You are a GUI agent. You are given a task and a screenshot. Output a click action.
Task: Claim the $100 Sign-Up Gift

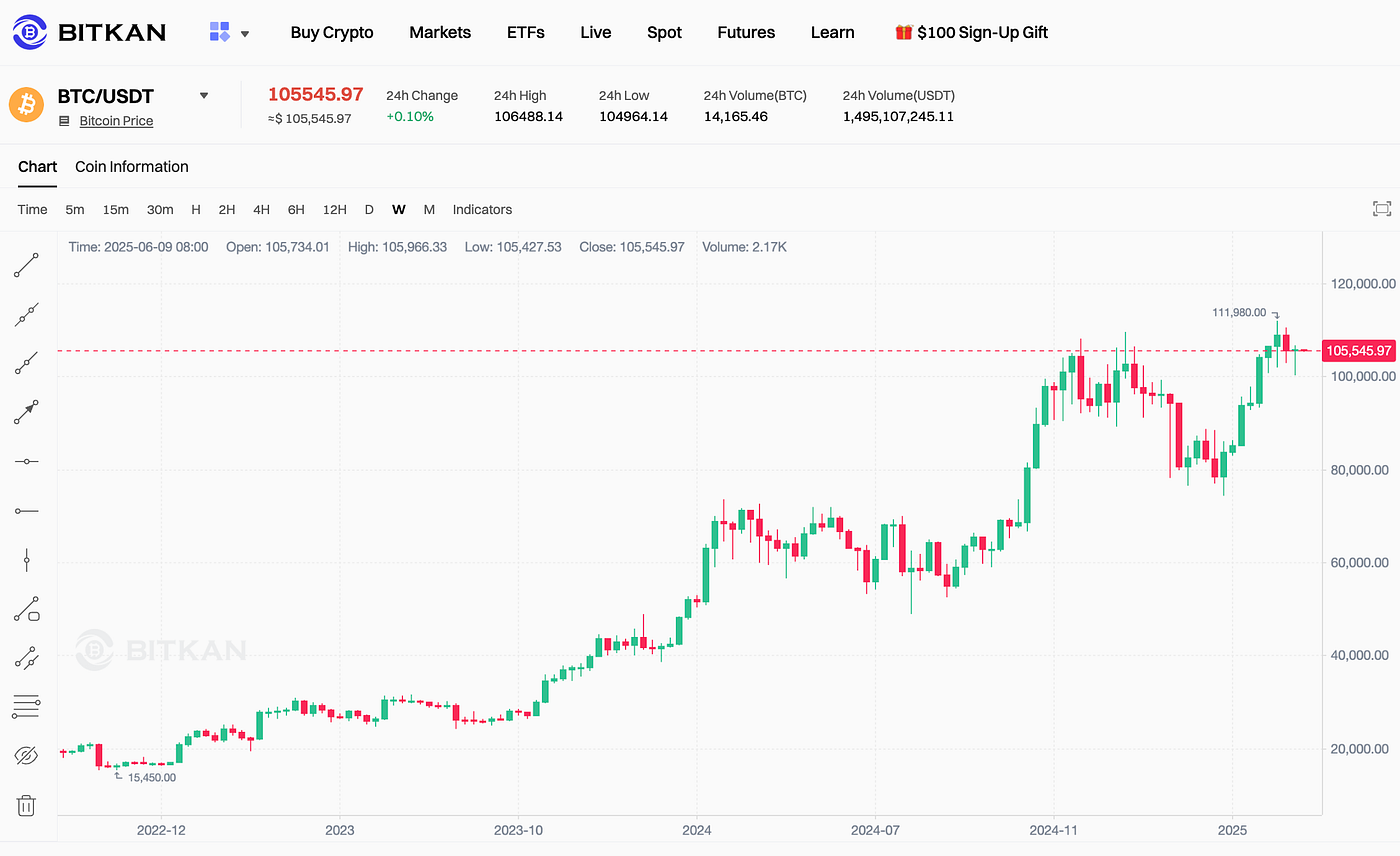[x=971, y=33]
